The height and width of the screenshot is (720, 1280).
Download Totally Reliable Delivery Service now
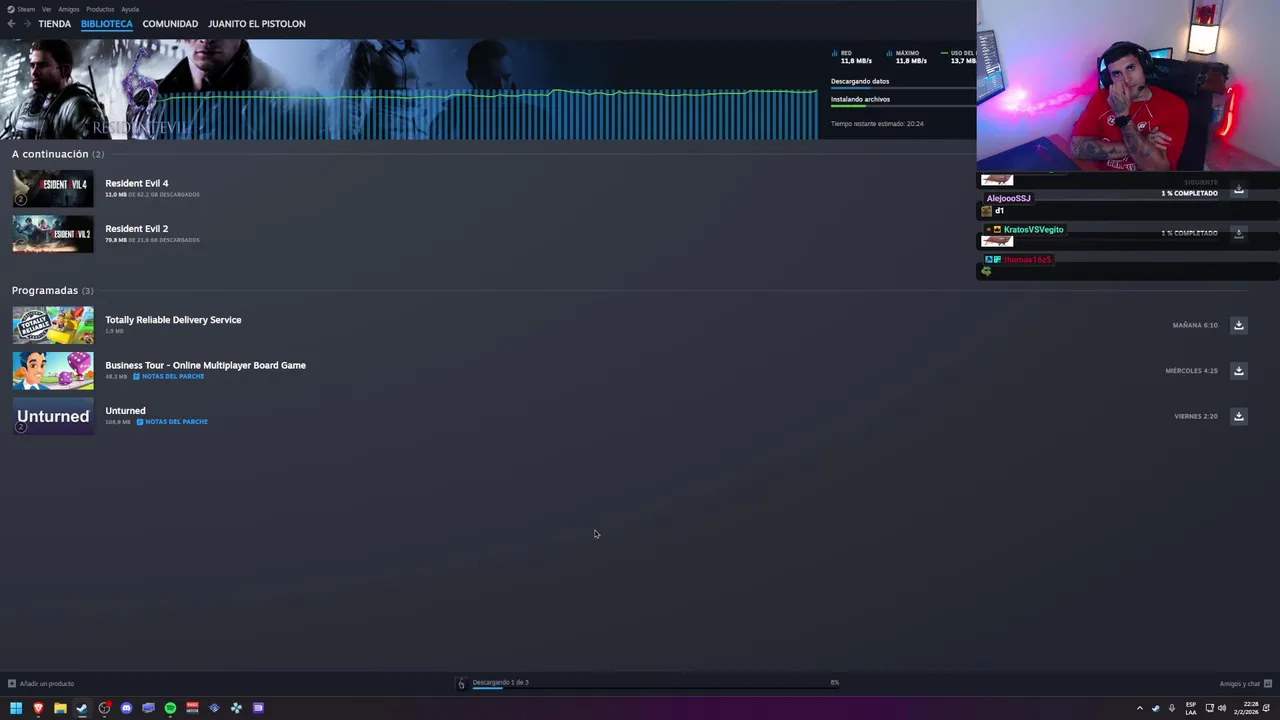click(1238, 325)
